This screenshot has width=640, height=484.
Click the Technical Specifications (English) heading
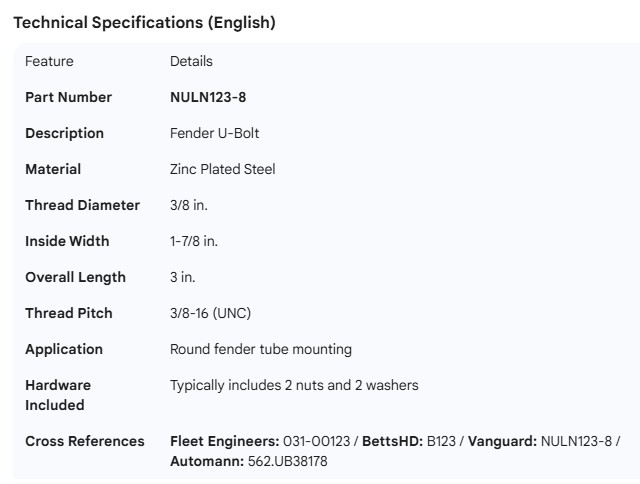click(x=144, y=22)
